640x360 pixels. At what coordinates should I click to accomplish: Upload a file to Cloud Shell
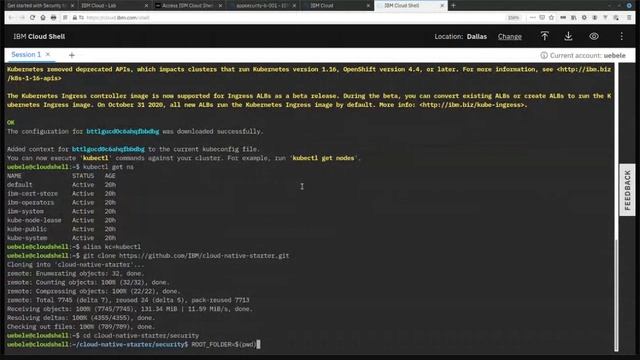click(544, 36)
